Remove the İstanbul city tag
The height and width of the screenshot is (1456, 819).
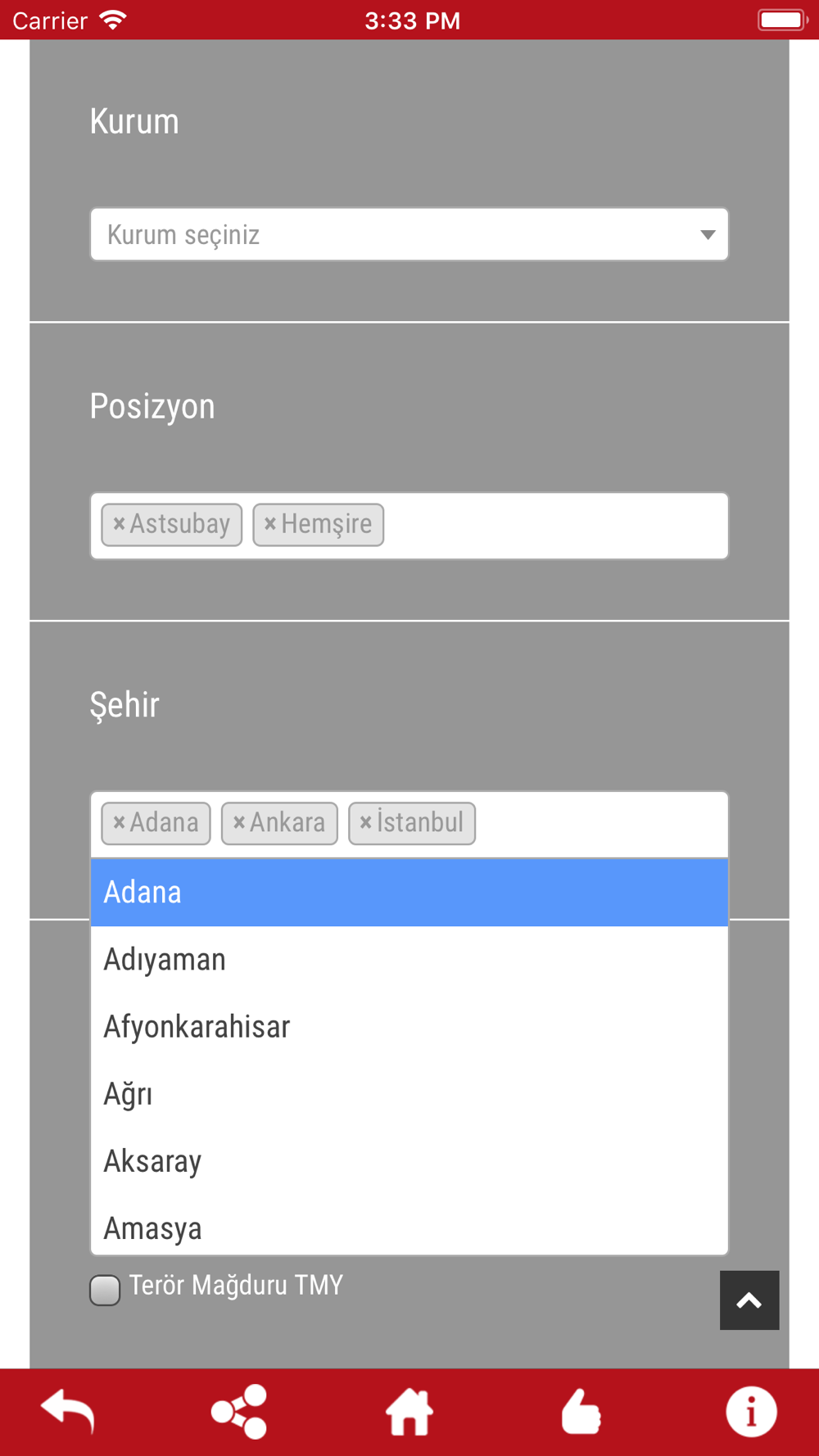366,822
